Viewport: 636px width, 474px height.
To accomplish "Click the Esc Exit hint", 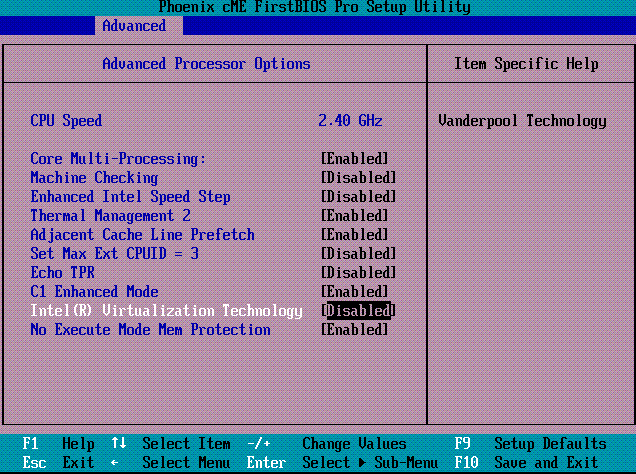I will click(x=58, y=463).
